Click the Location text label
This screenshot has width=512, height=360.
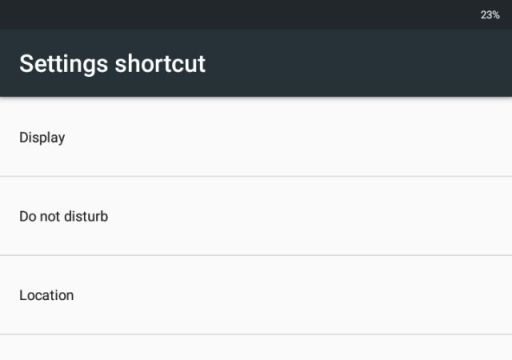(x=47, y=295)
